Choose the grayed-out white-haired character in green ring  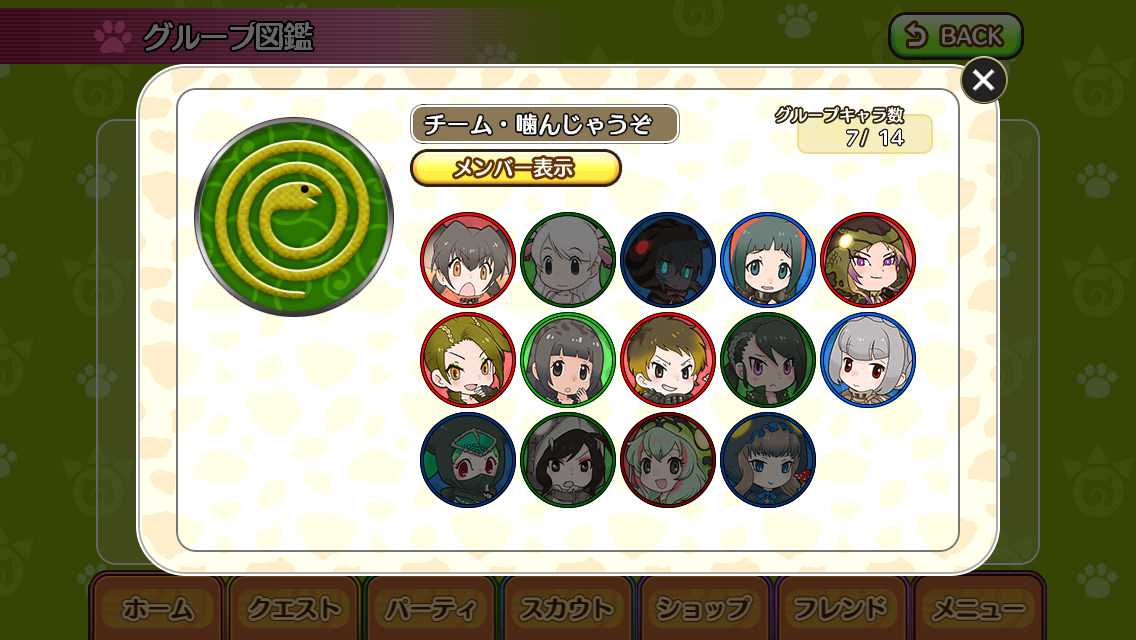tap(568, 260)
